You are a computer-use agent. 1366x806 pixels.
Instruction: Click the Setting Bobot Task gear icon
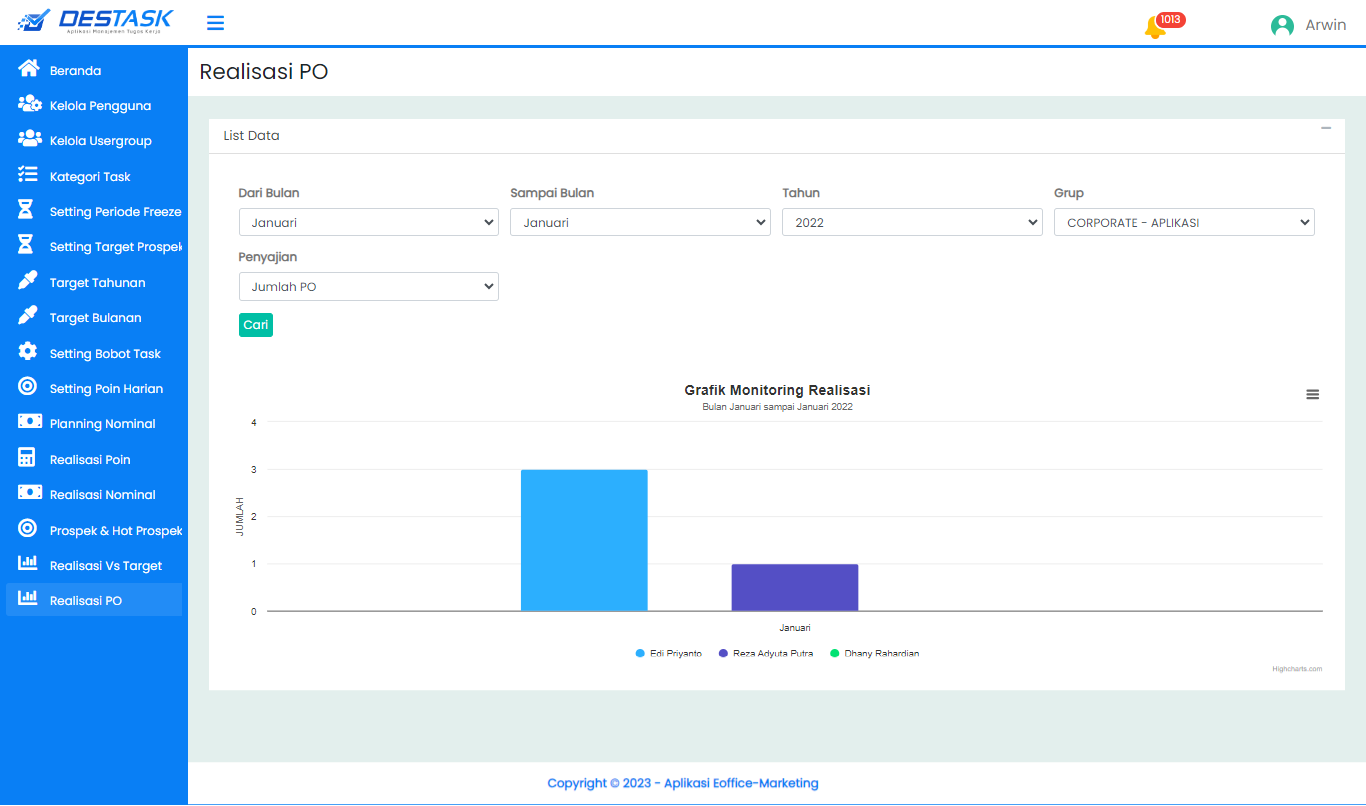coord(28,352)
